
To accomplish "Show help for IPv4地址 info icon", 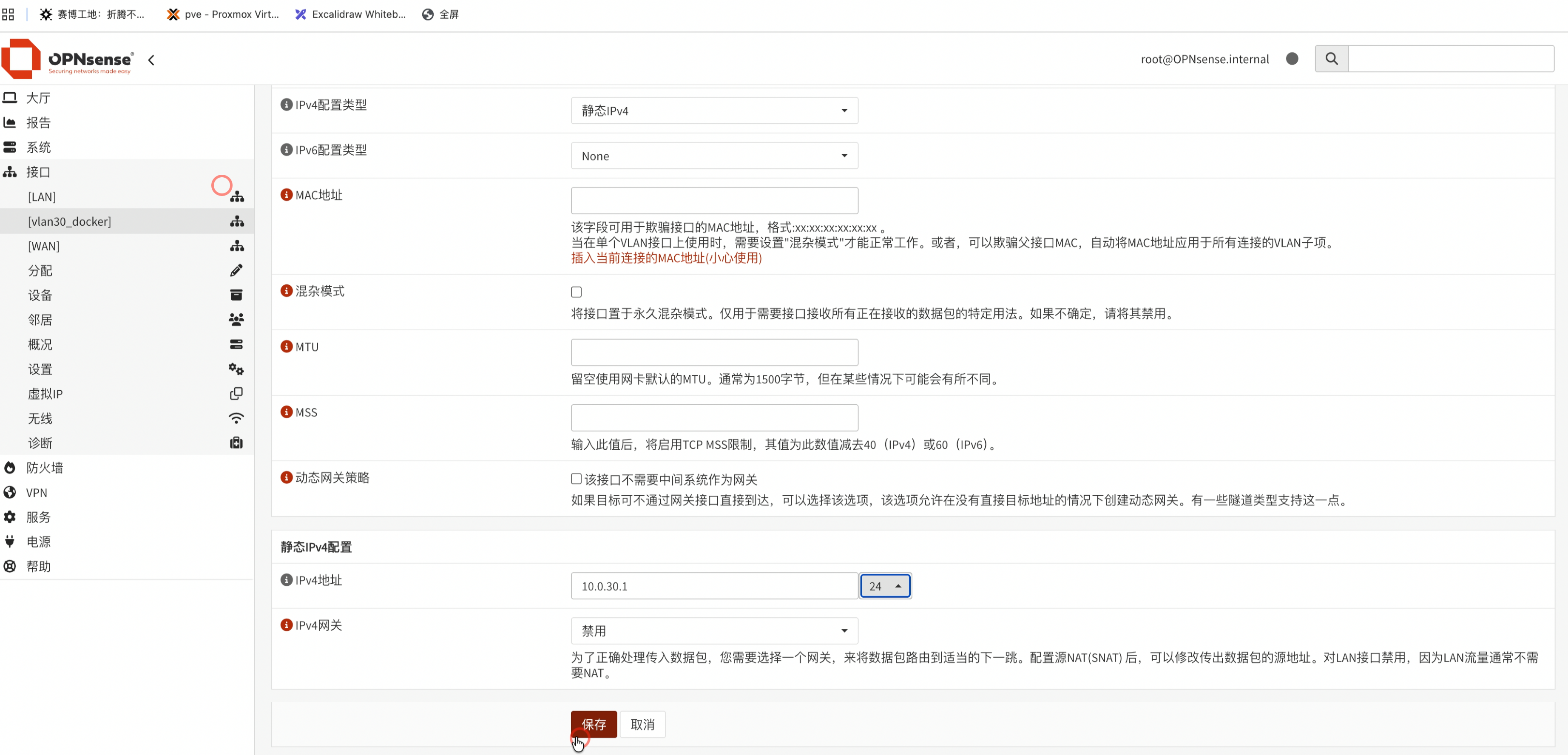I will 286,580.
